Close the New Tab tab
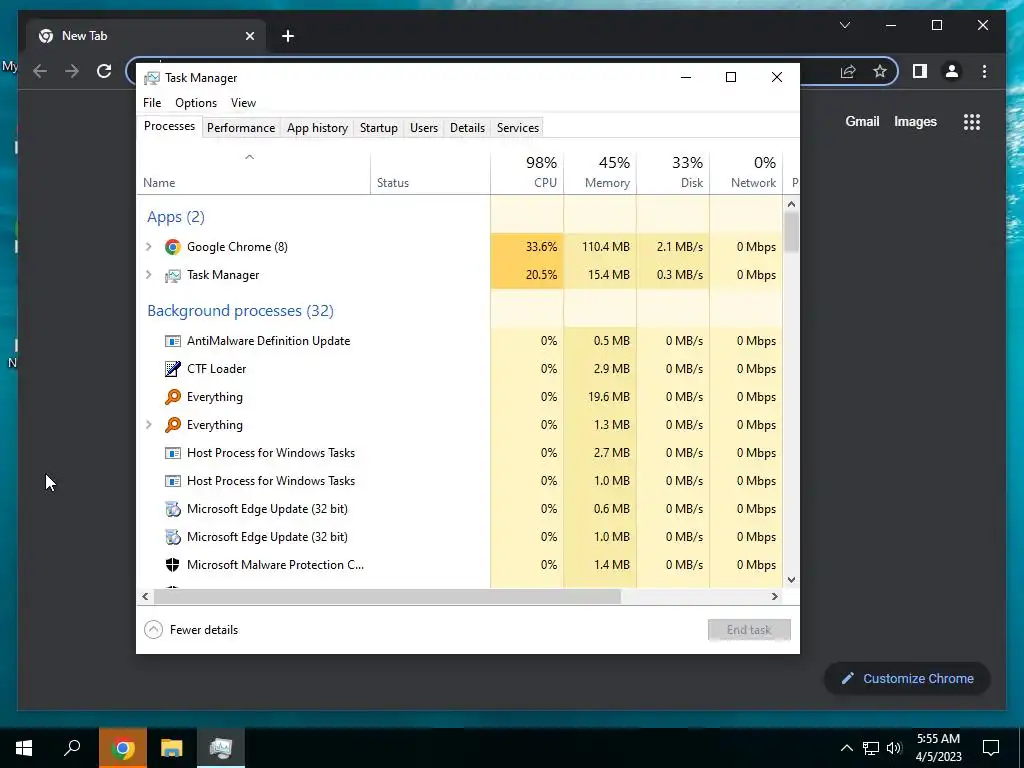 click(249, 37)
